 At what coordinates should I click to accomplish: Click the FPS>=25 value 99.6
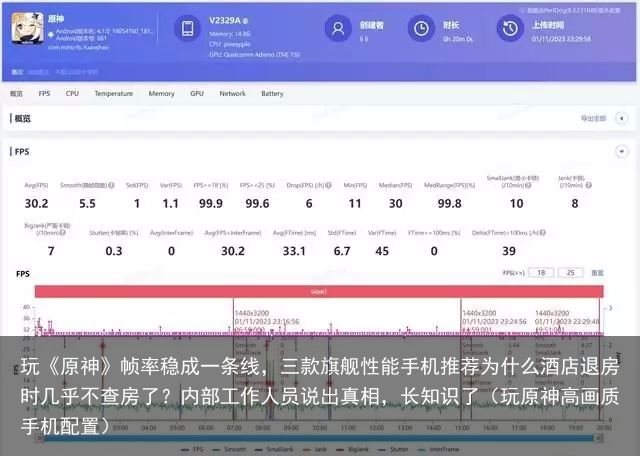[257, 203]
